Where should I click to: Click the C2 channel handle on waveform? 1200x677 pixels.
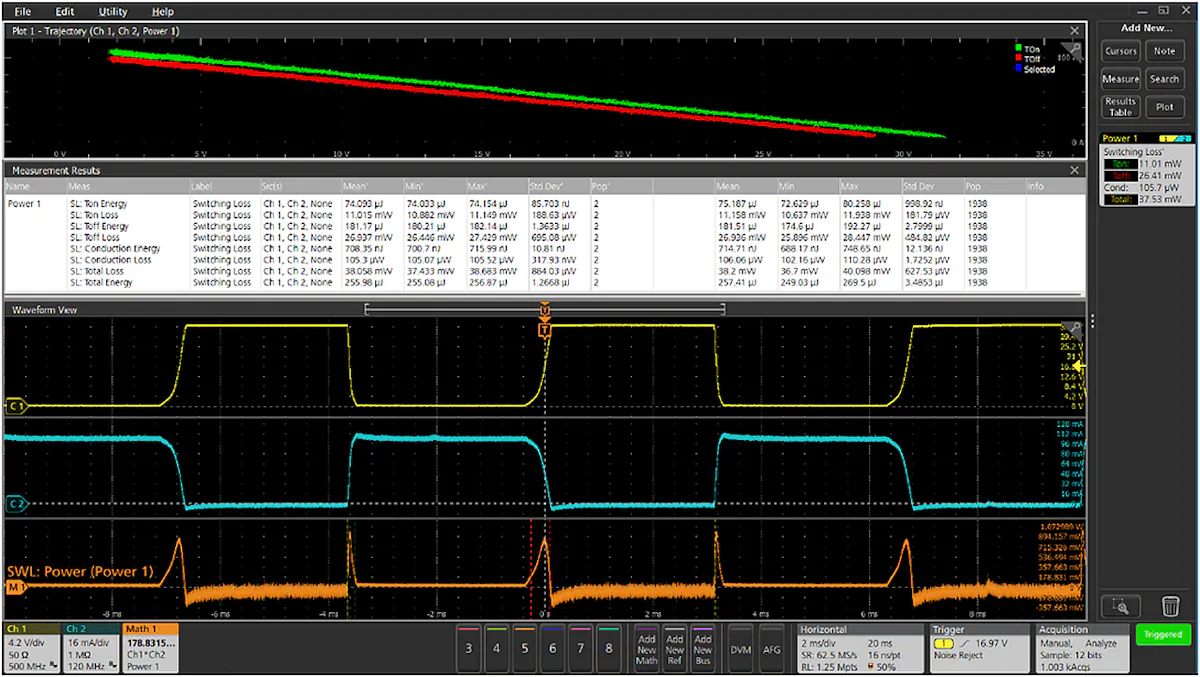click(x=15, y=503)
